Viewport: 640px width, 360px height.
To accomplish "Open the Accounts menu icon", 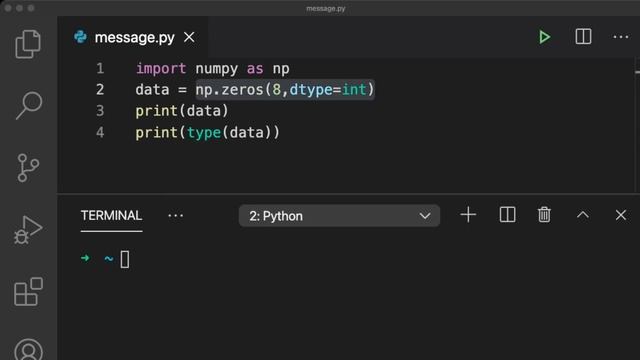I will pyautogui.click(x=28, y=349).
